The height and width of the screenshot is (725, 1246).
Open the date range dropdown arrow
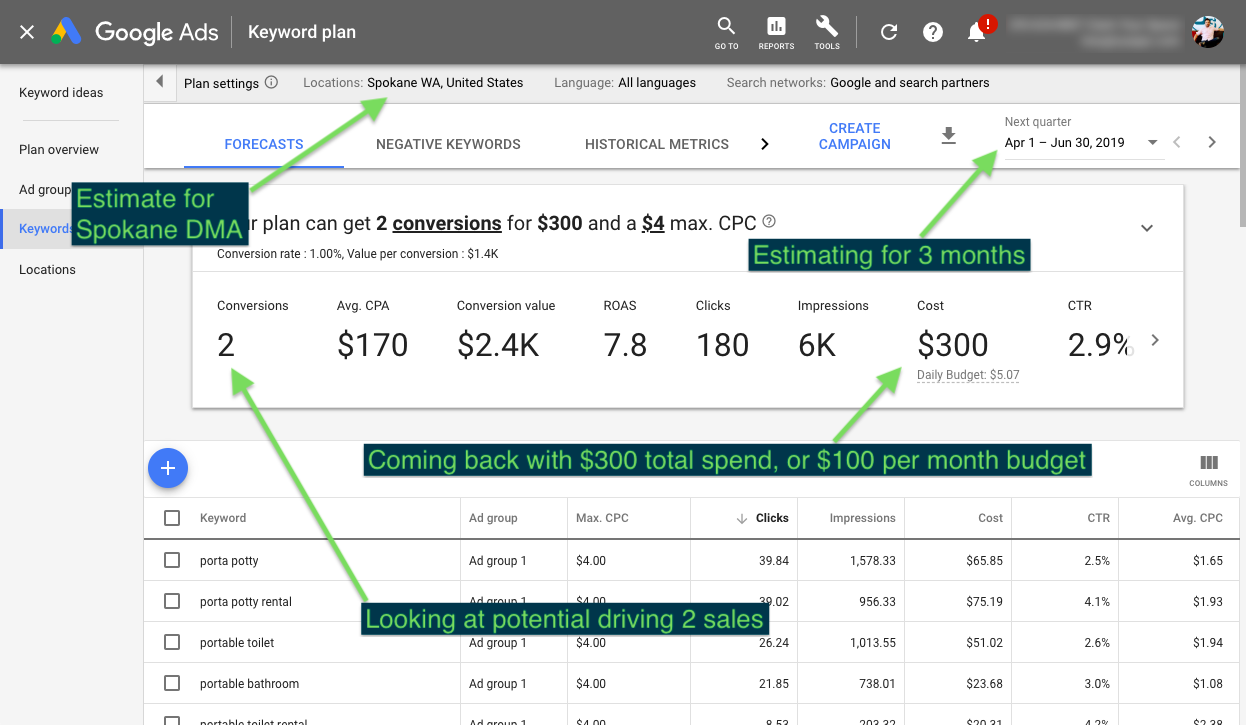[x=1152, y=143]
